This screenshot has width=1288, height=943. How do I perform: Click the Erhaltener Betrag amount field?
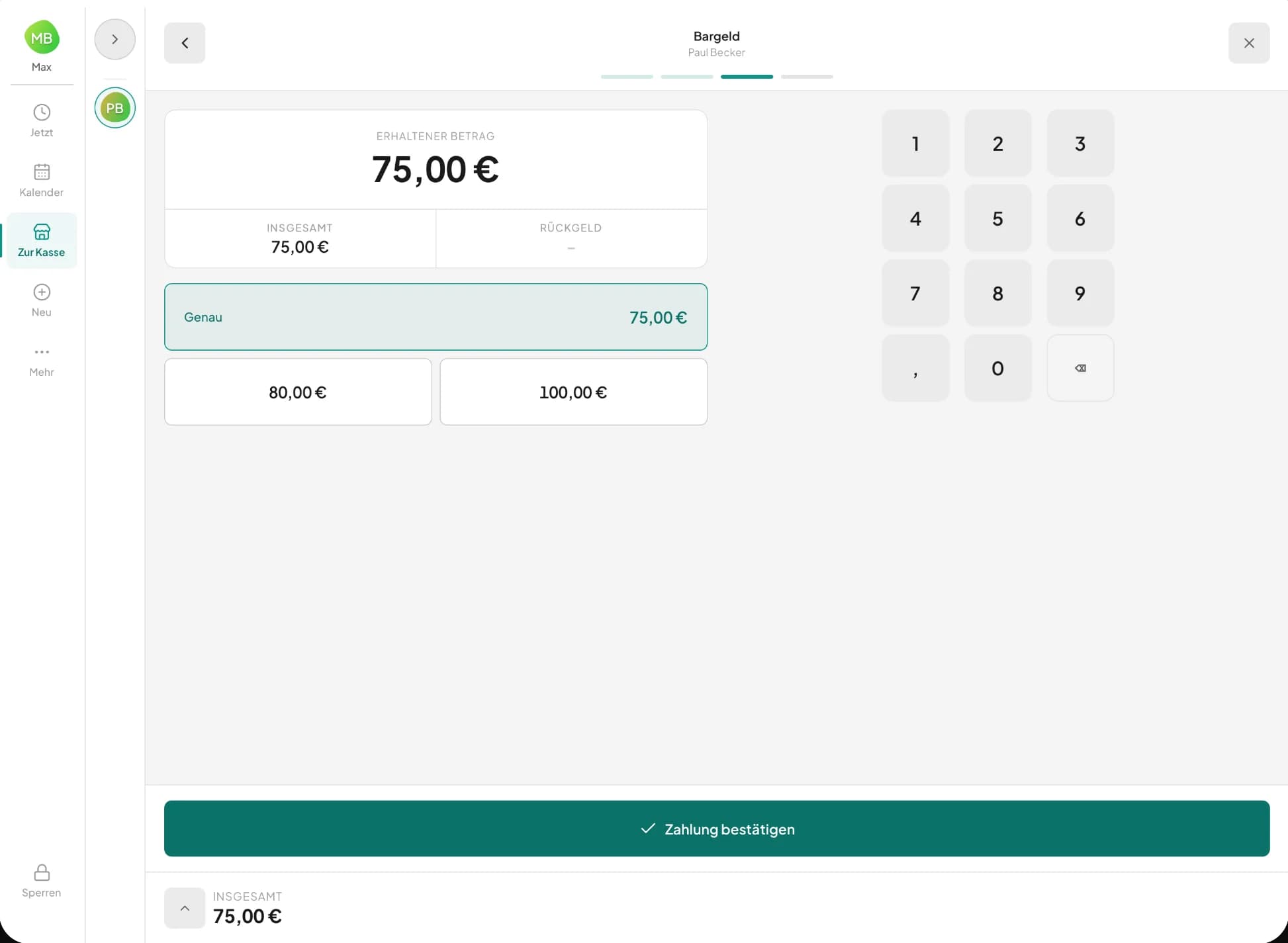pos(436,160)
